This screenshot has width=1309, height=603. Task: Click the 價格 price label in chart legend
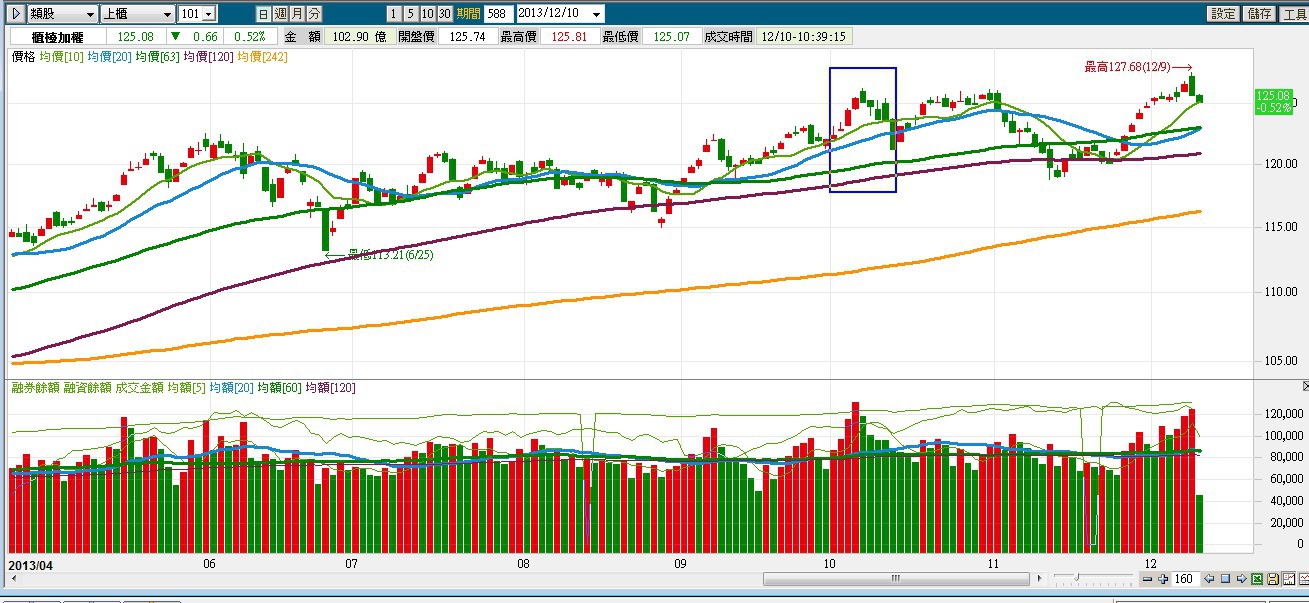tap(23, 57)
